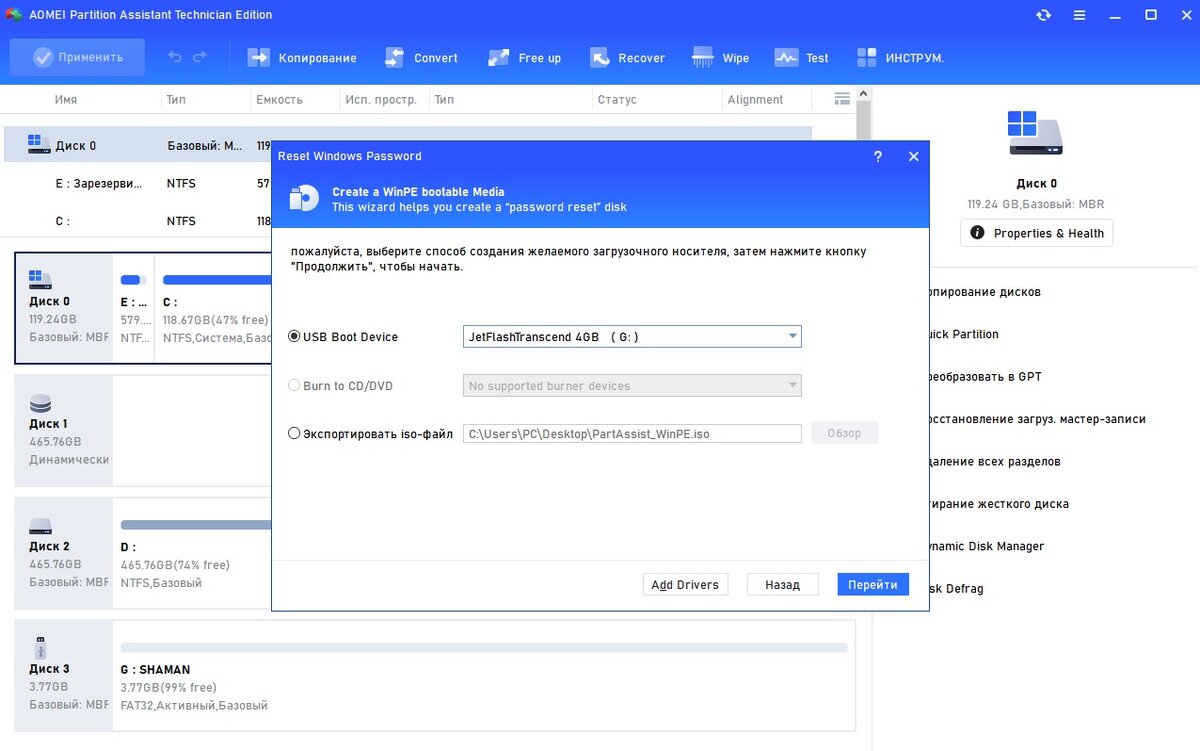1200x751 pixels.
Task: Click Копирование дисков in side panel
Action: (984, 292)
